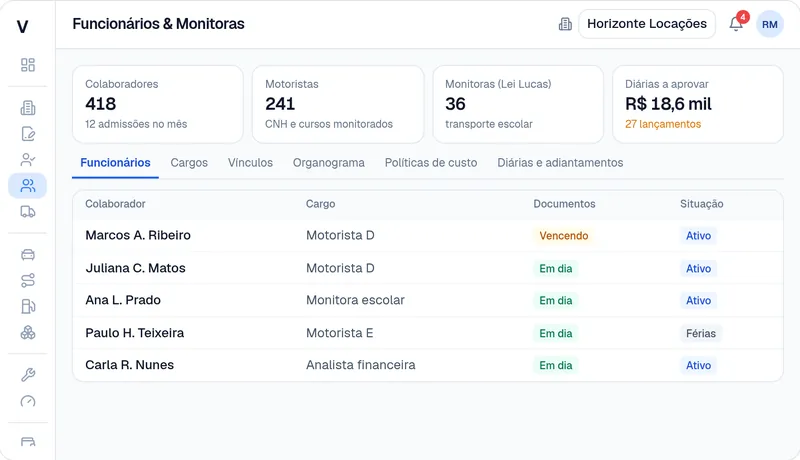Open the wrench maintenance icon
The width and height of the screenshot is (800, 460).
pos(28,375)
